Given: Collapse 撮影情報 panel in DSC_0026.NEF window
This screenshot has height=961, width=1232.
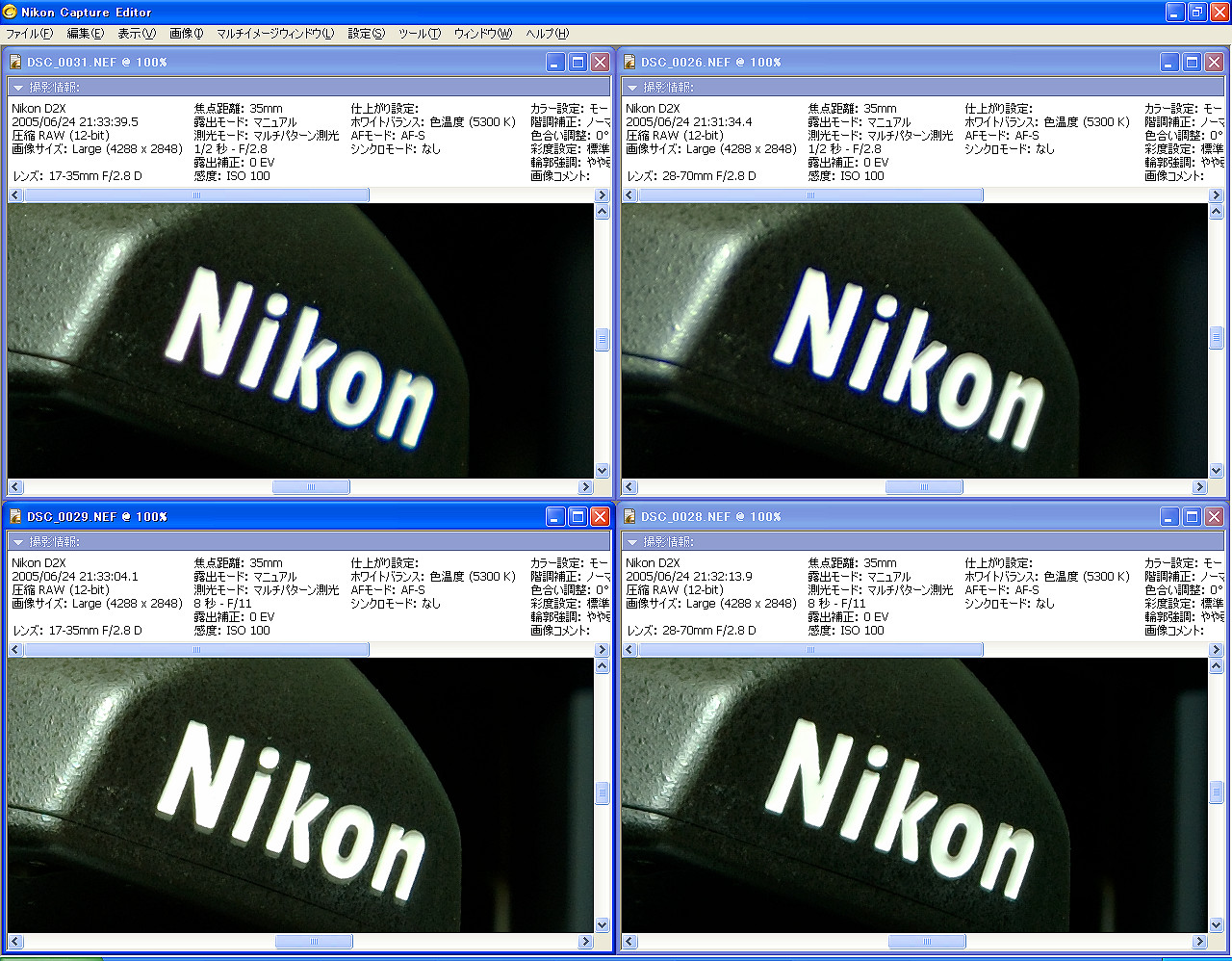Looking at the screenshot, I should [631, 88].
